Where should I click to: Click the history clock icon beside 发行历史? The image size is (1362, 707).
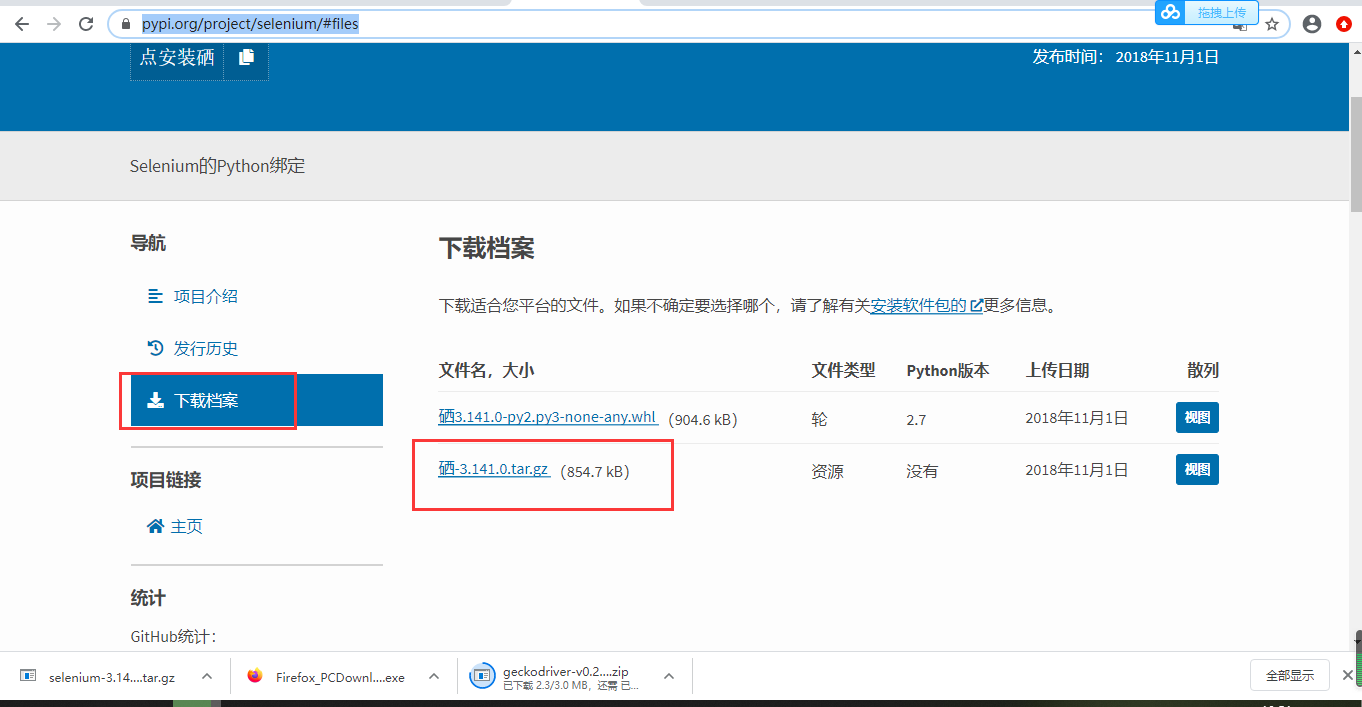(x=155, y=348)
